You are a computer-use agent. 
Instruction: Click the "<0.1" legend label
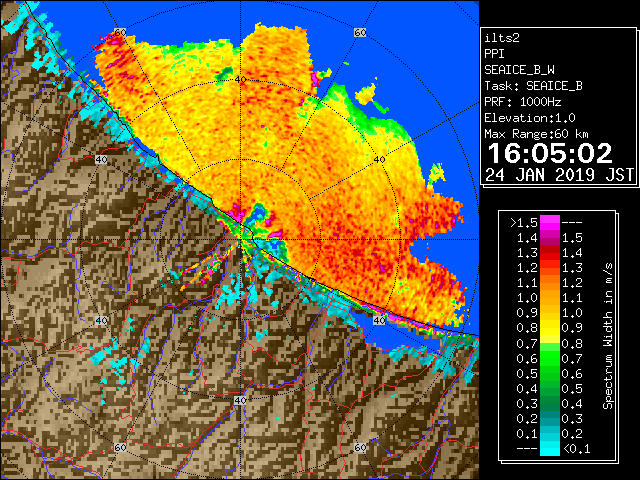click(x=576, y=449)
